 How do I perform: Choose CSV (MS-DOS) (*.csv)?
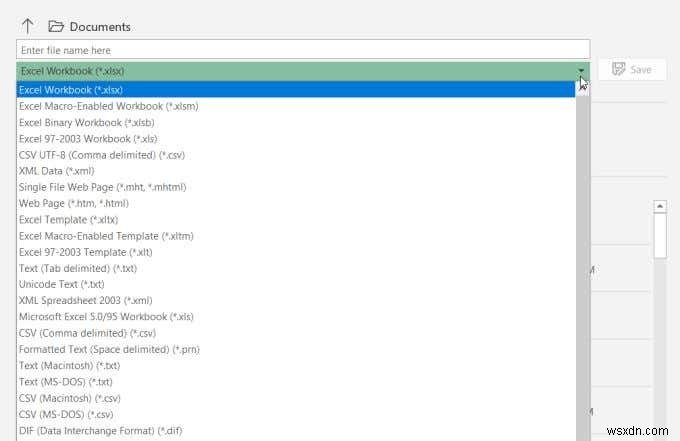click(x=296, y=414)
